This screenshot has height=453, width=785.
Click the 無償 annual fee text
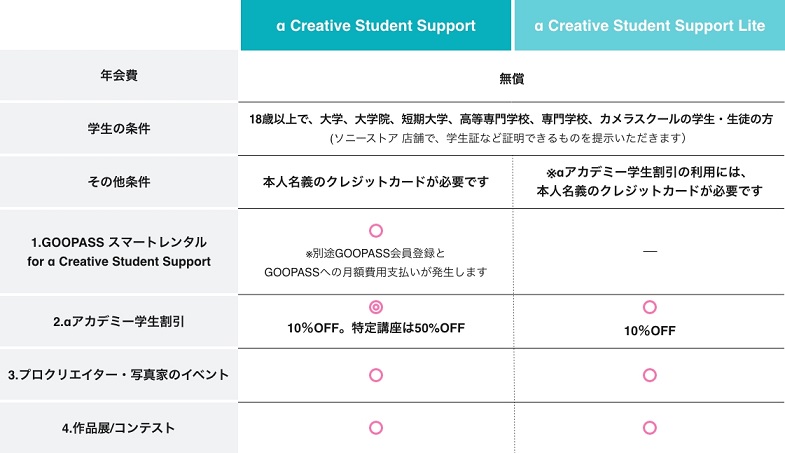[x=512, y=77]
